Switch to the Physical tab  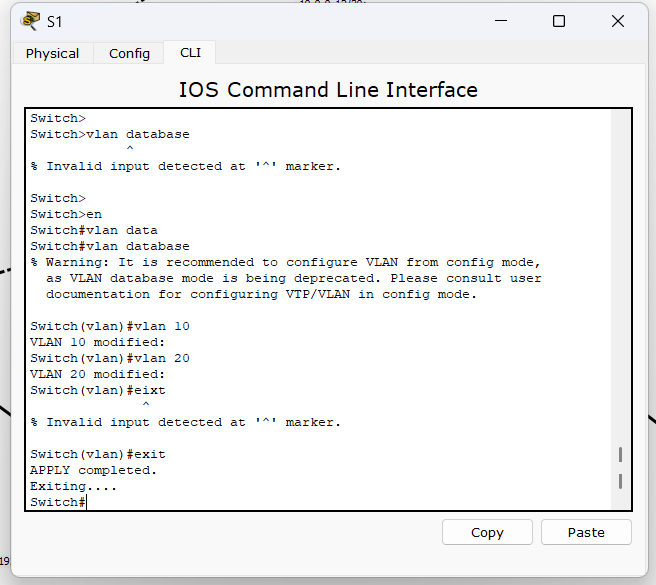[52, 53]
